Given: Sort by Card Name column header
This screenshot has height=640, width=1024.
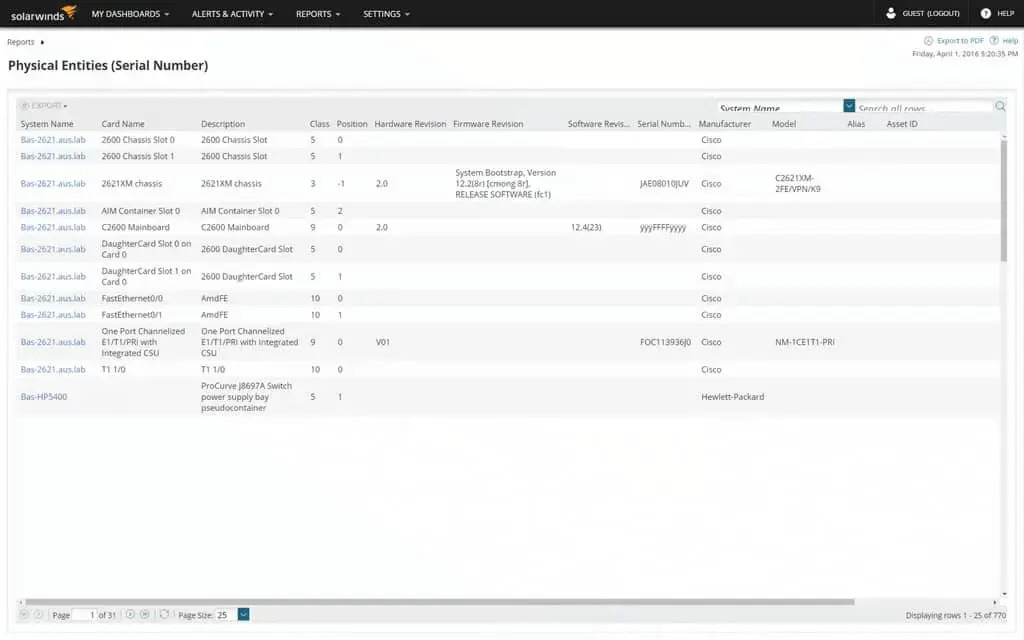Looking at the screenshot, I should click(x=123, y=124).
